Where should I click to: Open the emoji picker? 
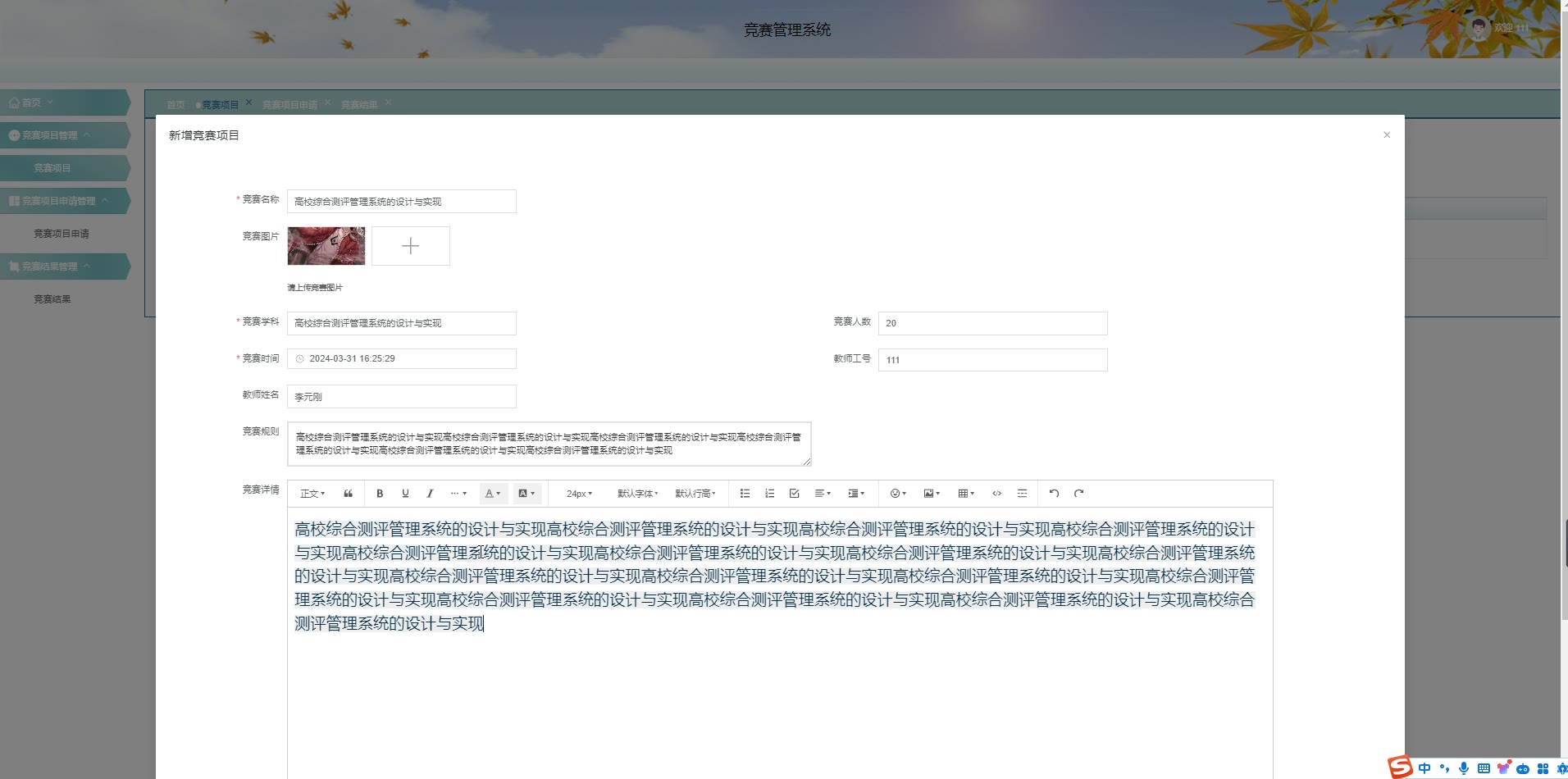[898, 494]
